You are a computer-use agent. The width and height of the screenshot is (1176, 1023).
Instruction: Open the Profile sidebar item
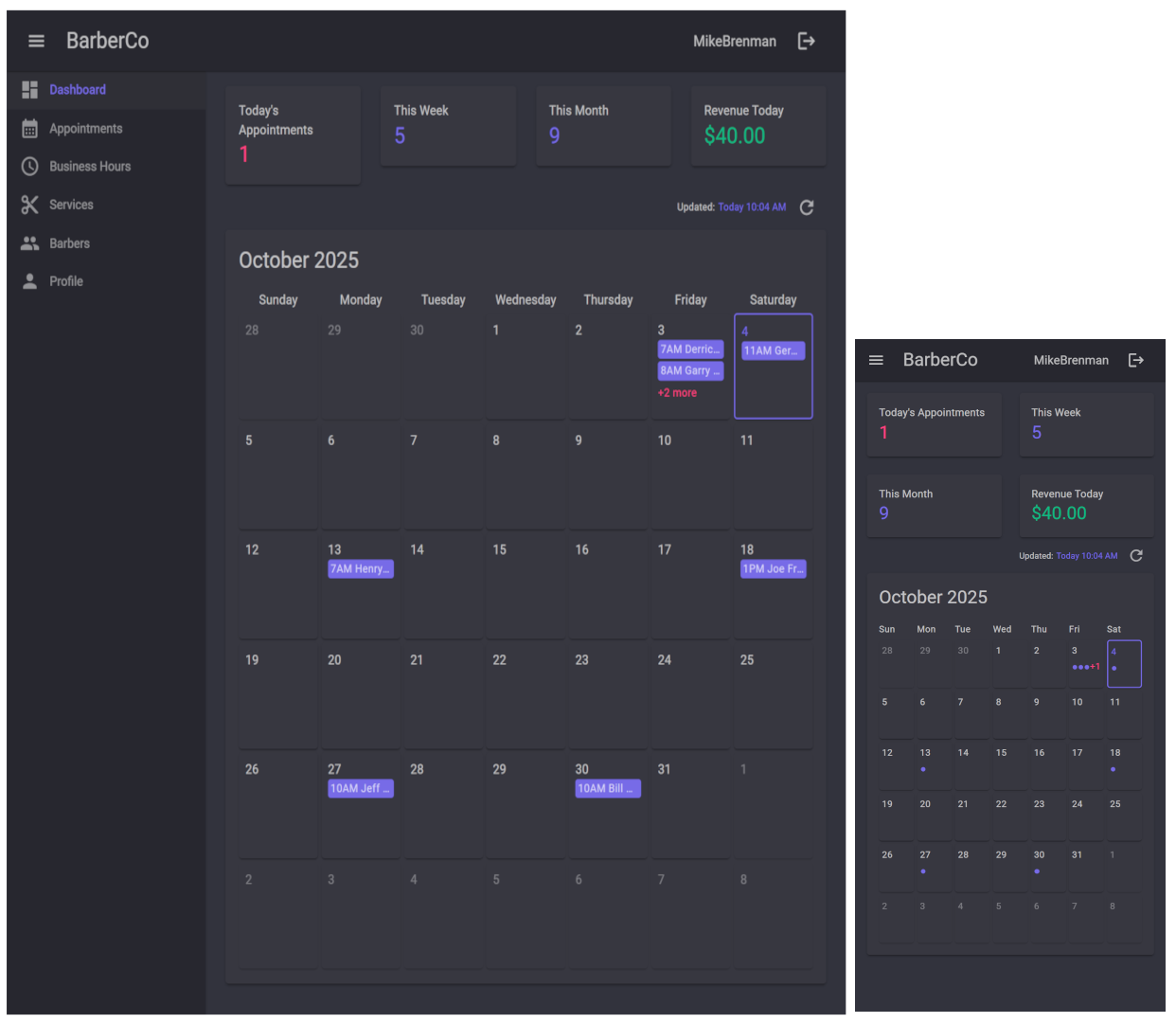click(65, 281)
